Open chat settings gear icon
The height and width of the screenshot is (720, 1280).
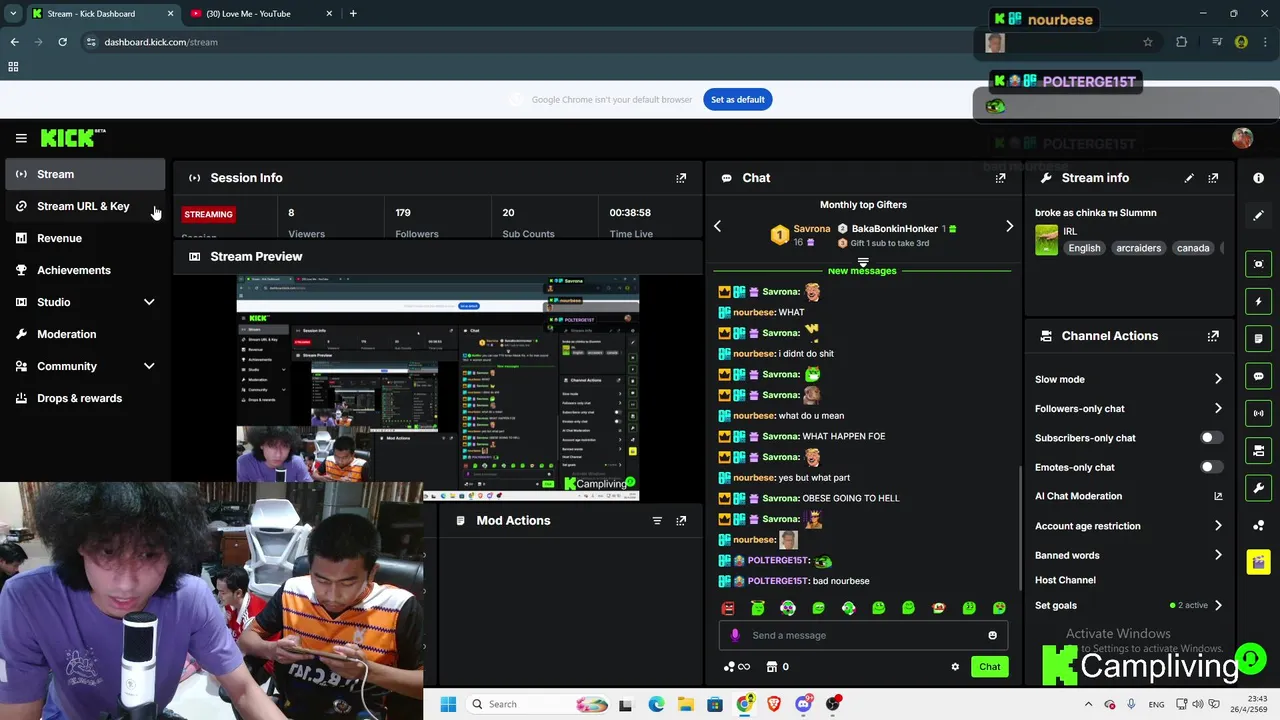click(x=955, y=667)
